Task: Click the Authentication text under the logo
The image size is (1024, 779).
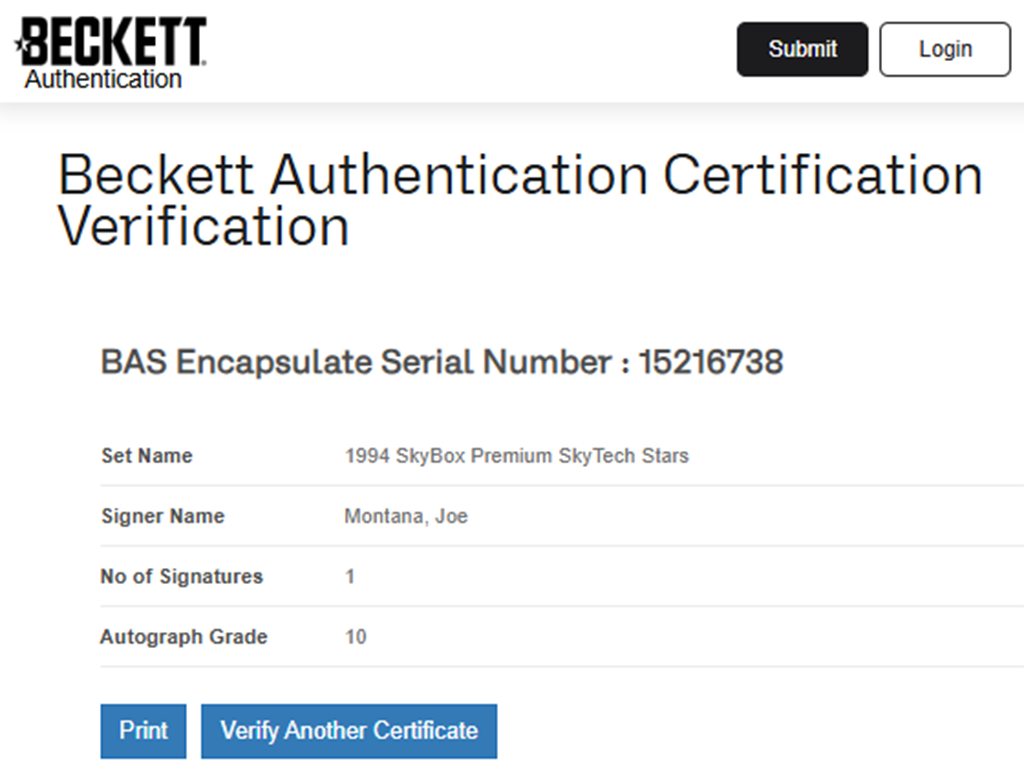Action: [103, 79]
